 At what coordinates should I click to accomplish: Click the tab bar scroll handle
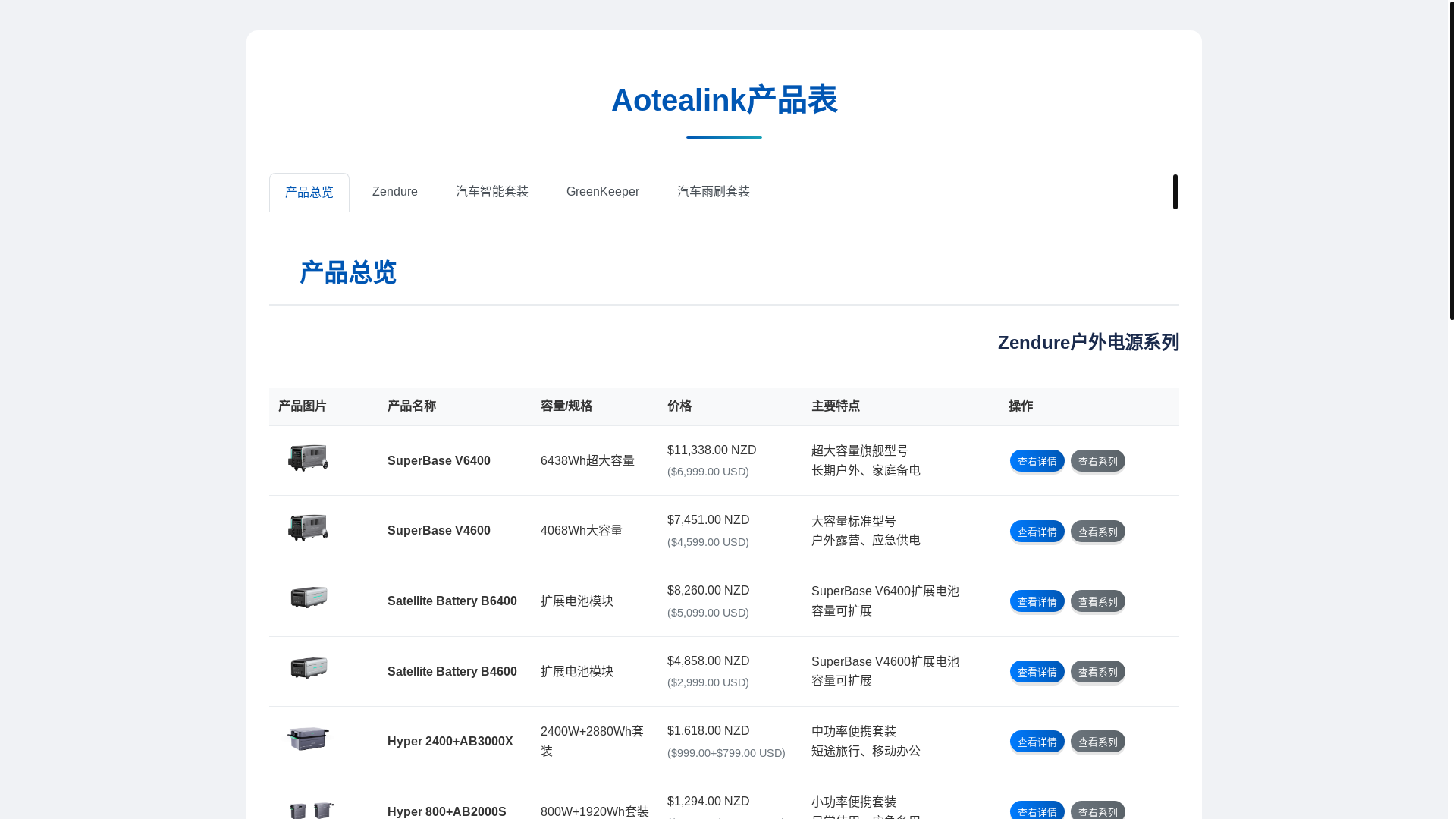(x=1175, y=192)
